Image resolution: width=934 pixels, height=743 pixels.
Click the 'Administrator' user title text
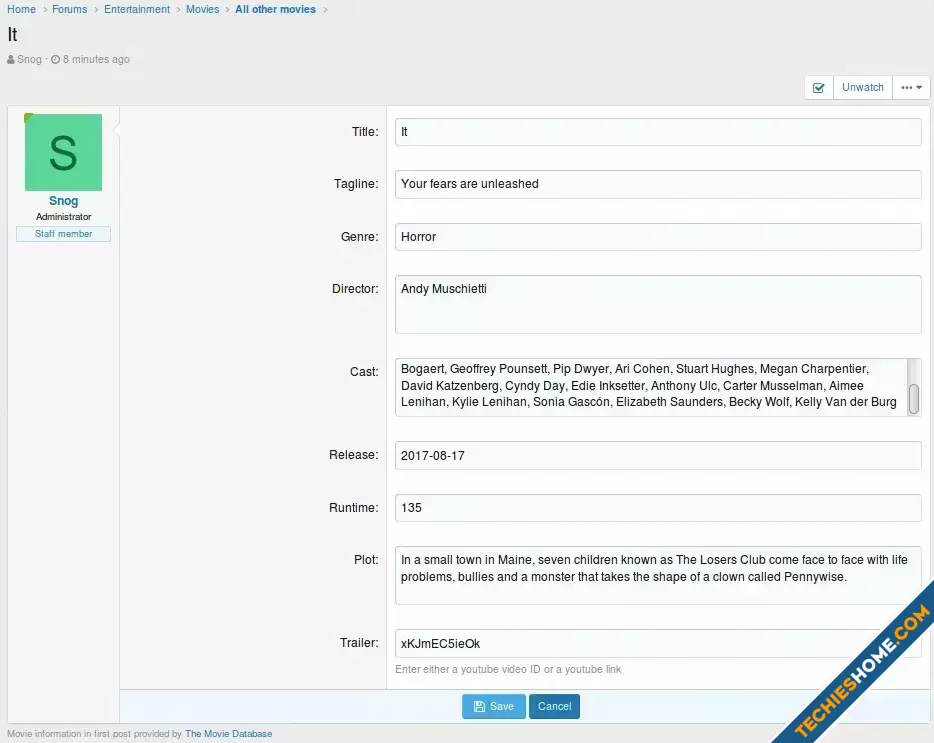tap(63, 217)
